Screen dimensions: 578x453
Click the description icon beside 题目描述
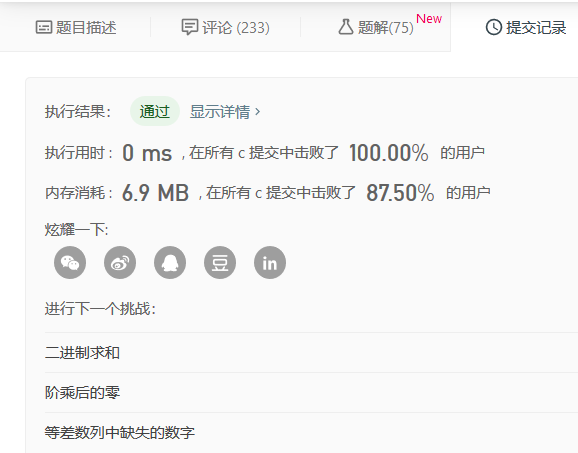44,28
